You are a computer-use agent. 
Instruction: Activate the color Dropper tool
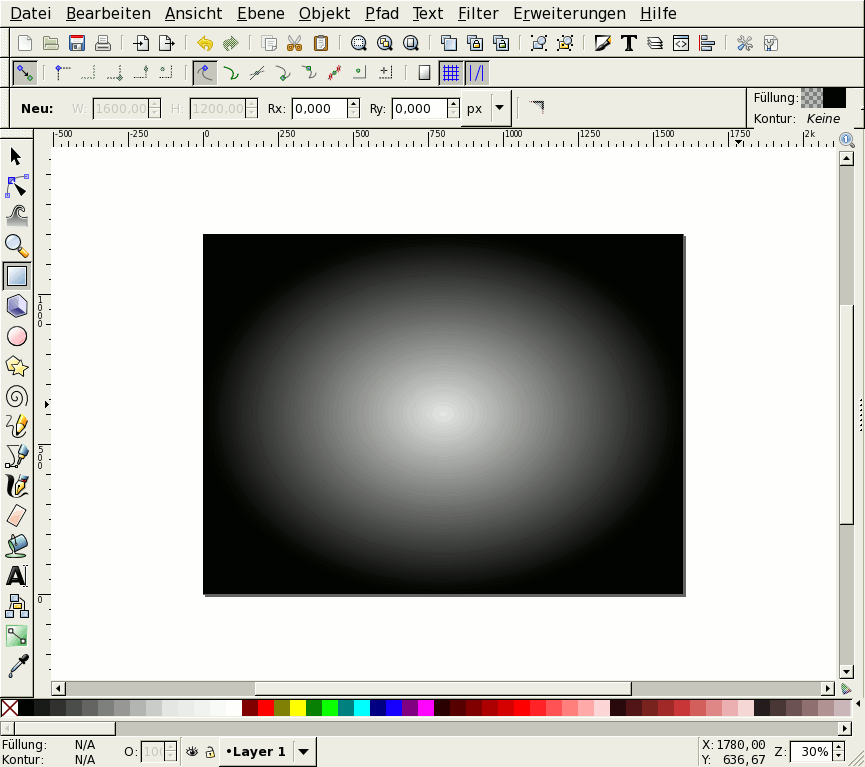point(16,666)
